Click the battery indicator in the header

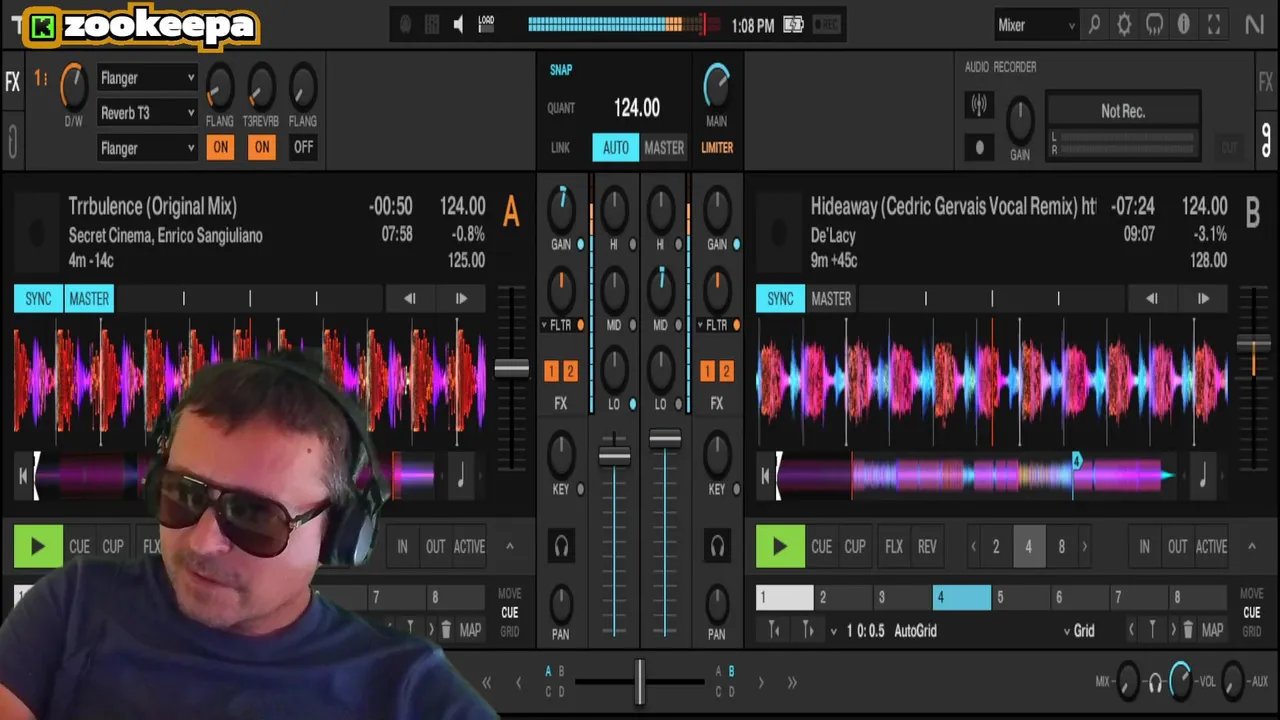(793, 25)
